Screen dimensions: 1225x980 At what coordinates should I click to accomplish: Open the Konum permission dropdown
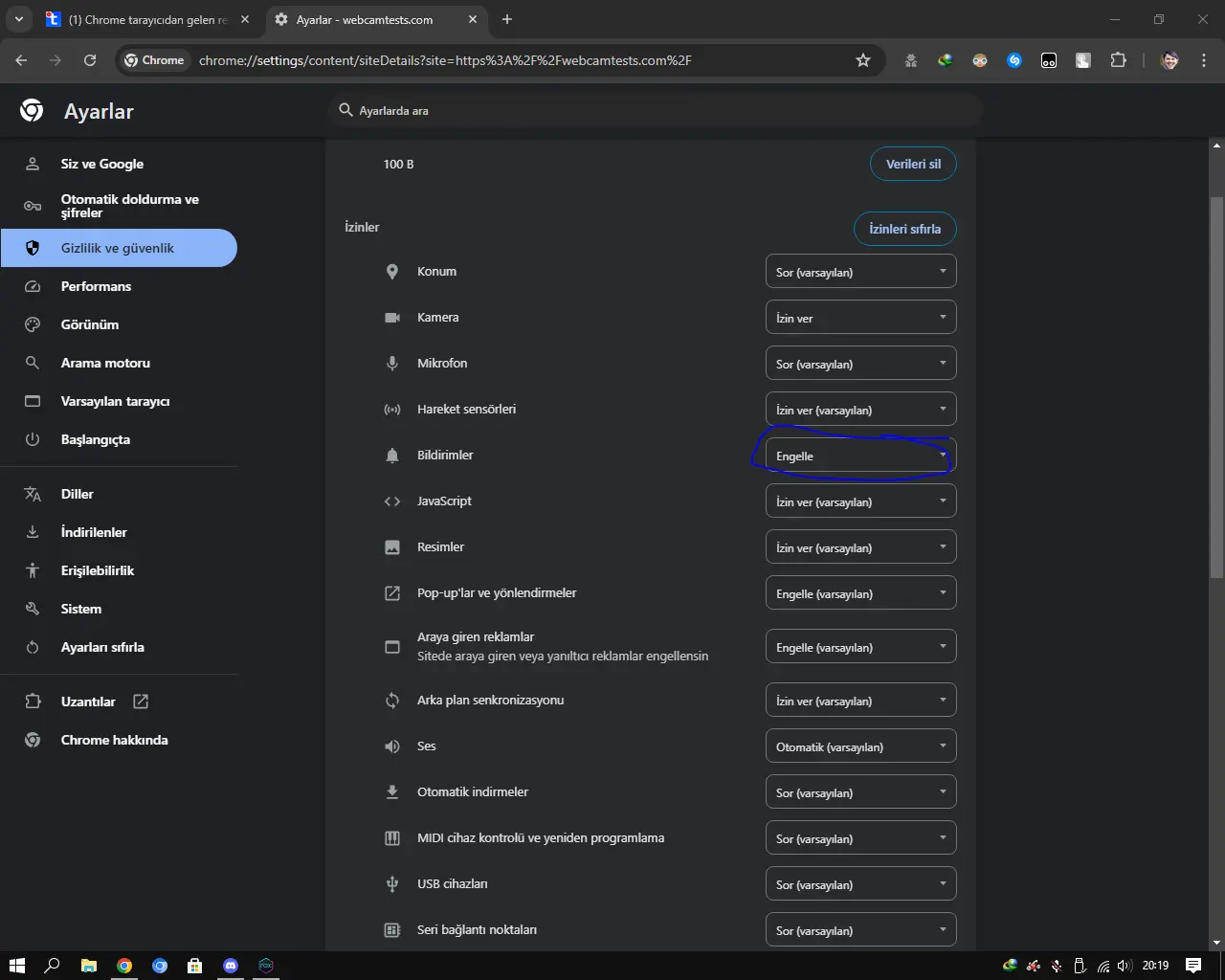pos(861,272)
